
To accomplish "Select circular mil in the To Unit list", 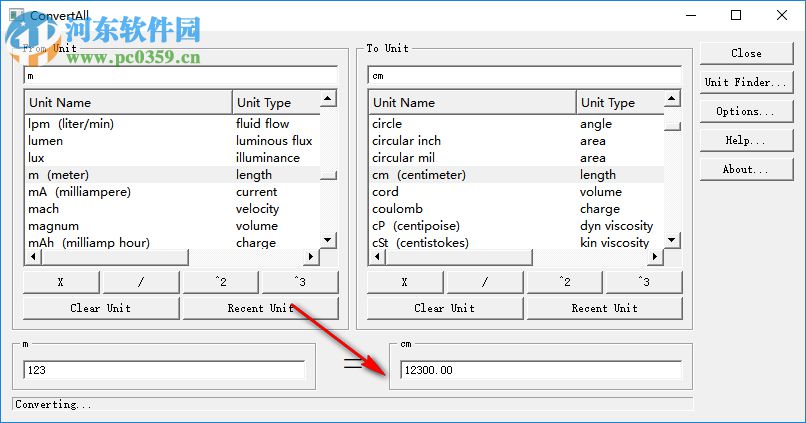I will 517,158.
